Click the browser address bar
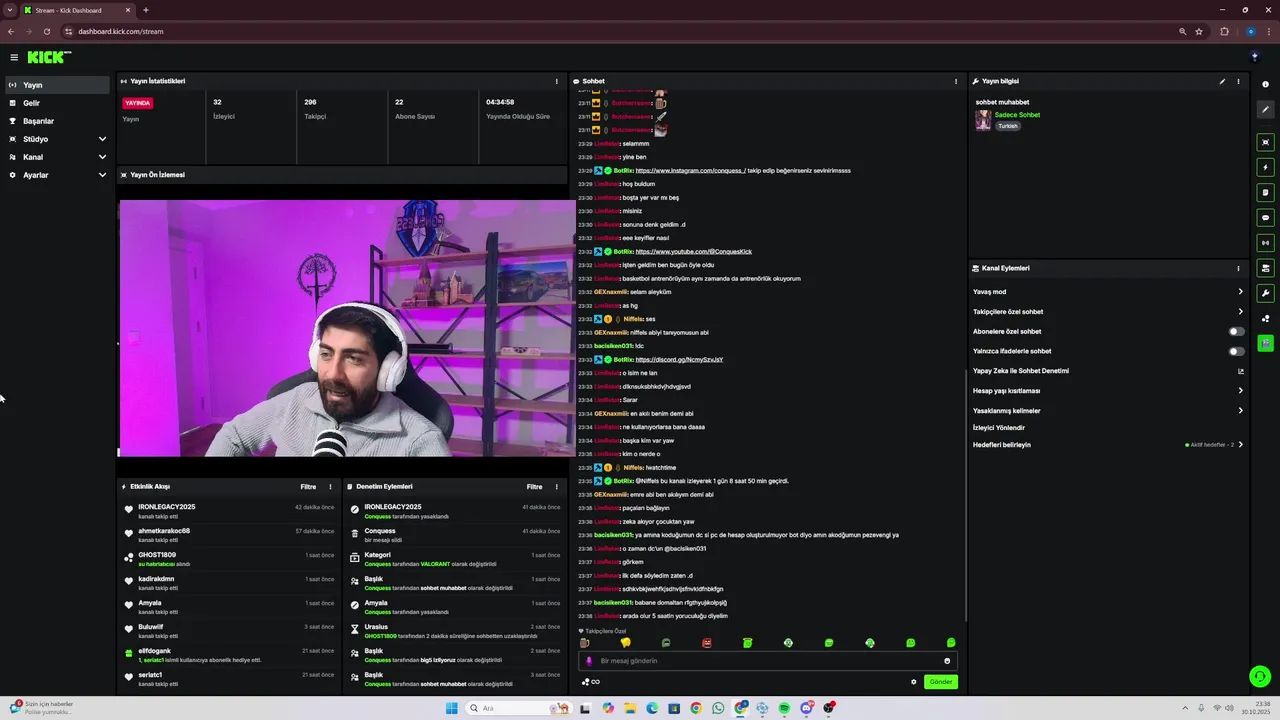Image resolution: width=1280 pixels, height=720 pixels. pos(620,31)
